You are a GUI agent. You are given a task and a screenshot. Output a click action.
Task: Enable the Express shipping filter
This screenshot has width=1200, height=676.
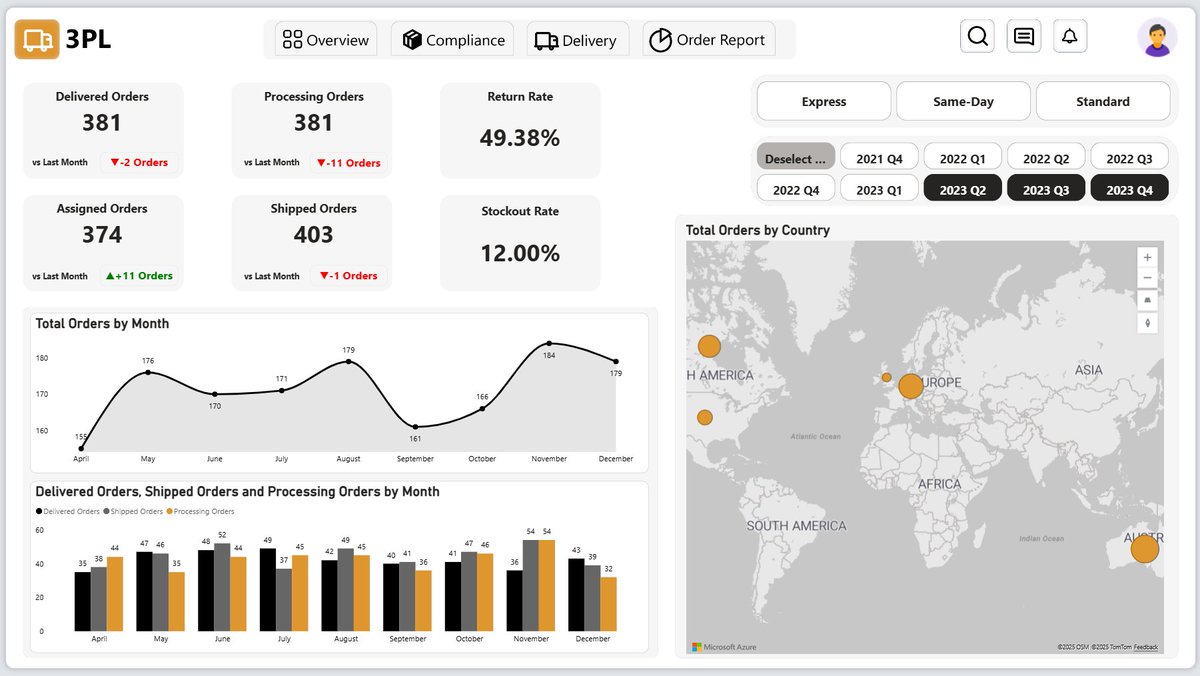tap(823, 101)
